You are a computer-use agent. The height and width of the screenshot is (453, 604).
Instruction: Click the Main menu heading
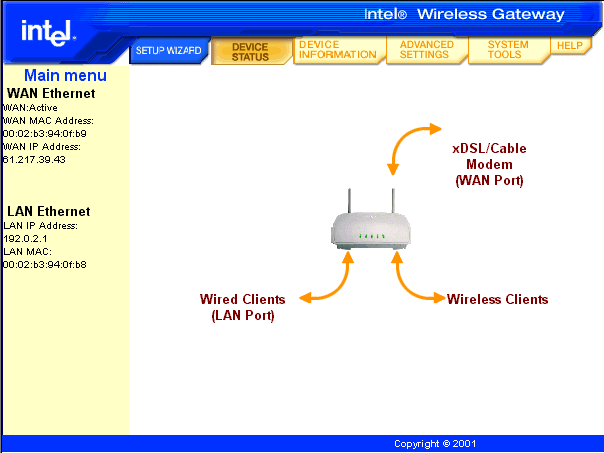(65, 76)
